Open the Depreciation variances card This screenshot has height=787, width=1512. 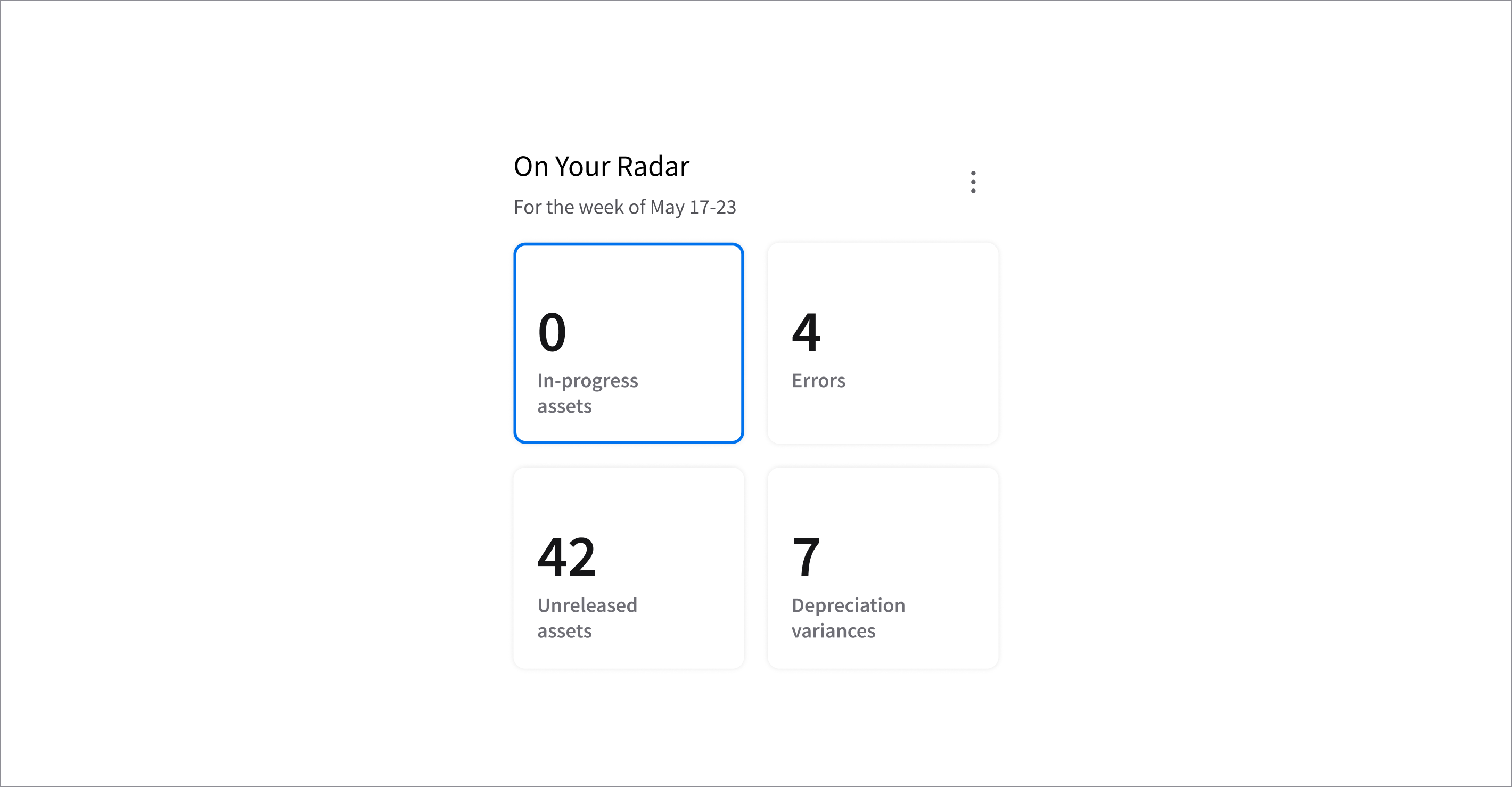883,568
